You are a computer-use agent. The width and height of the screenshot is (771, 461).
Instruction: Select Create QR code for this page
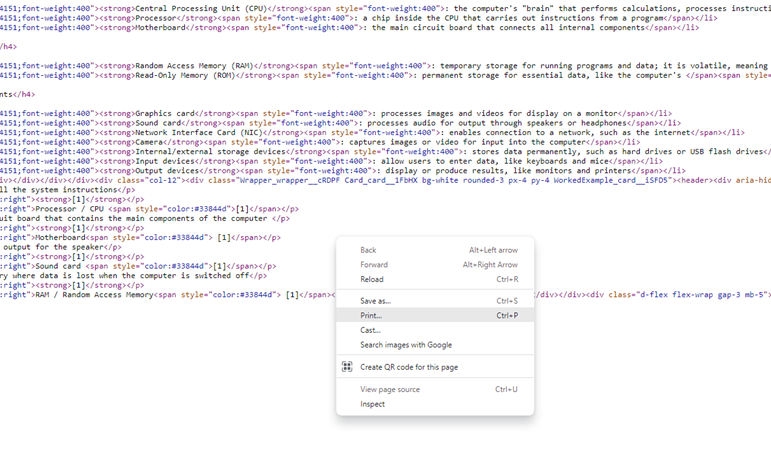409,367
